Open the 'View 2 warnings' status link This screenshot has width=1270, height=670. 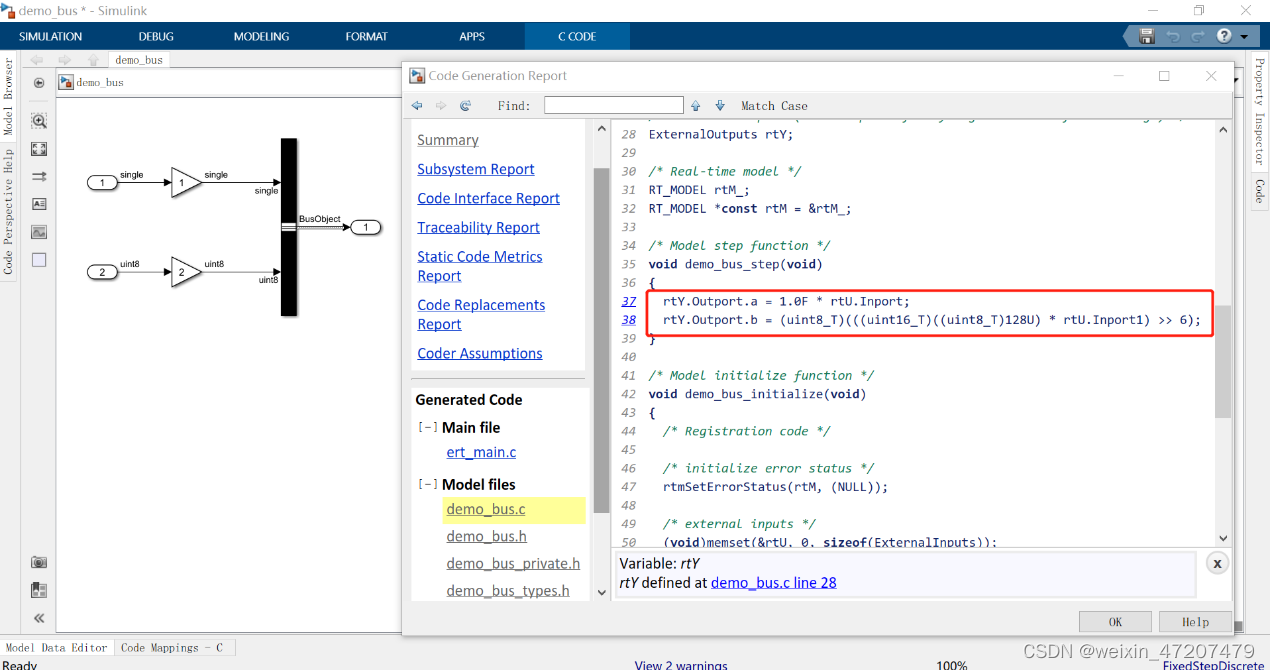(681, 665)
